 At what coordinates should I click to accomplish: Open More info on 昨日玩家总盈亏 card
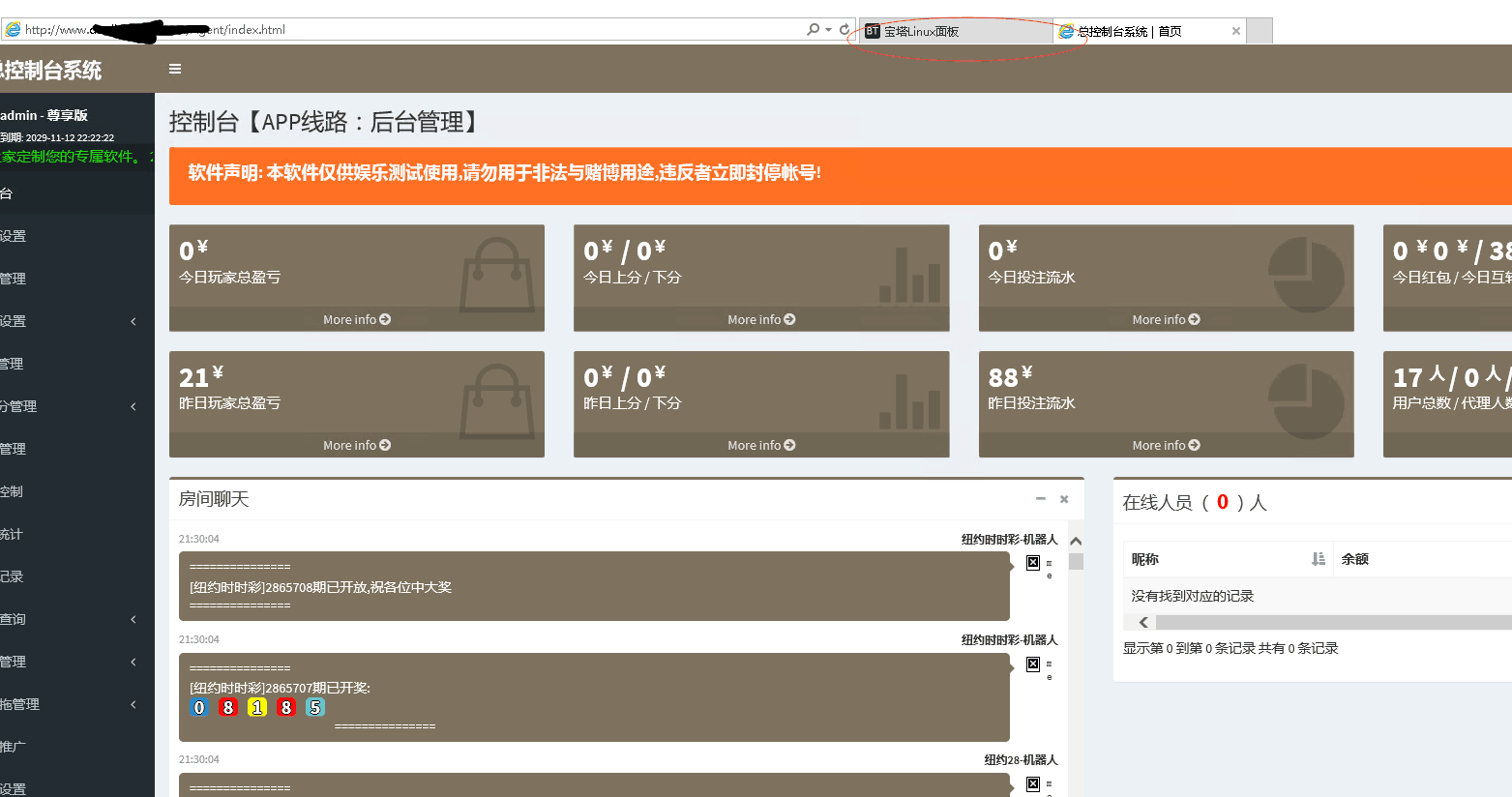[357, 445]
